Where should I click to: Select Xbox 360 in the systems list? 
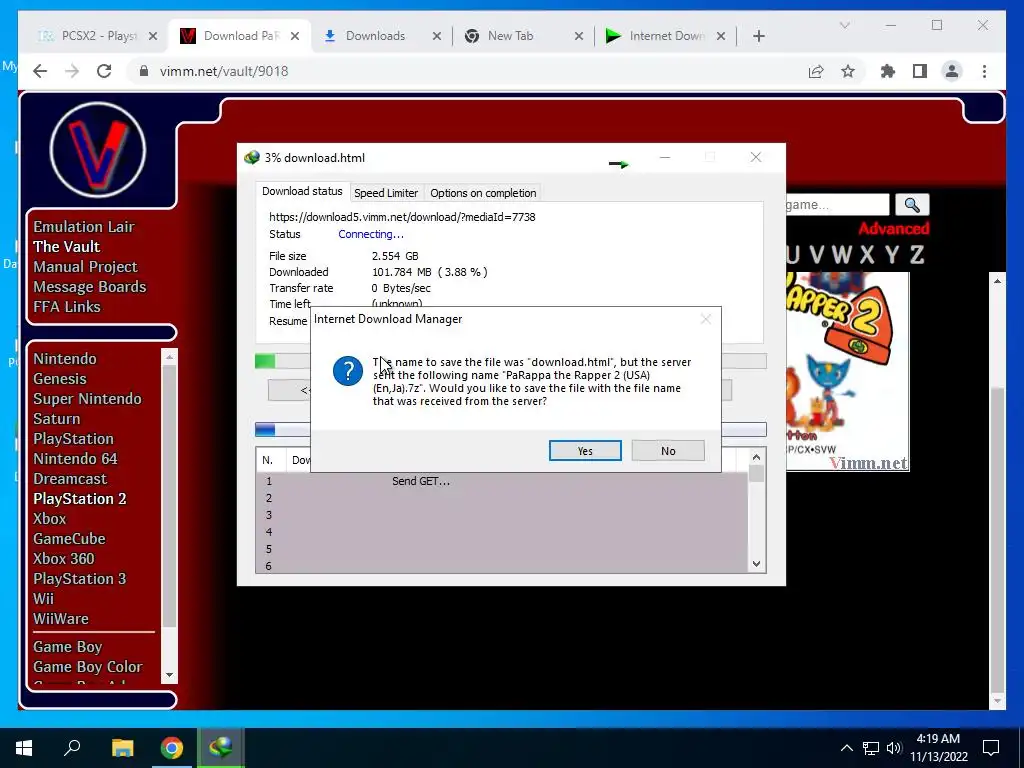[63, 559]
